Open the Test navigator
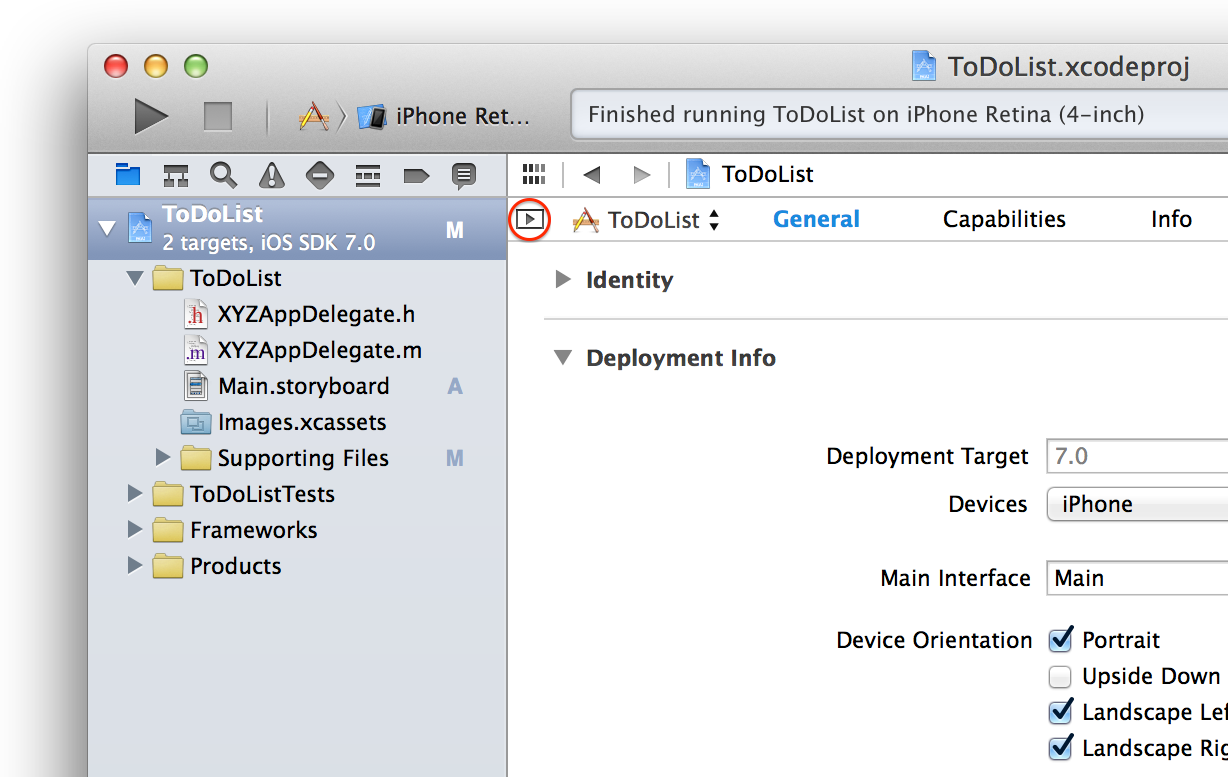Screen dimensions: 1228x777 (320, 175)
